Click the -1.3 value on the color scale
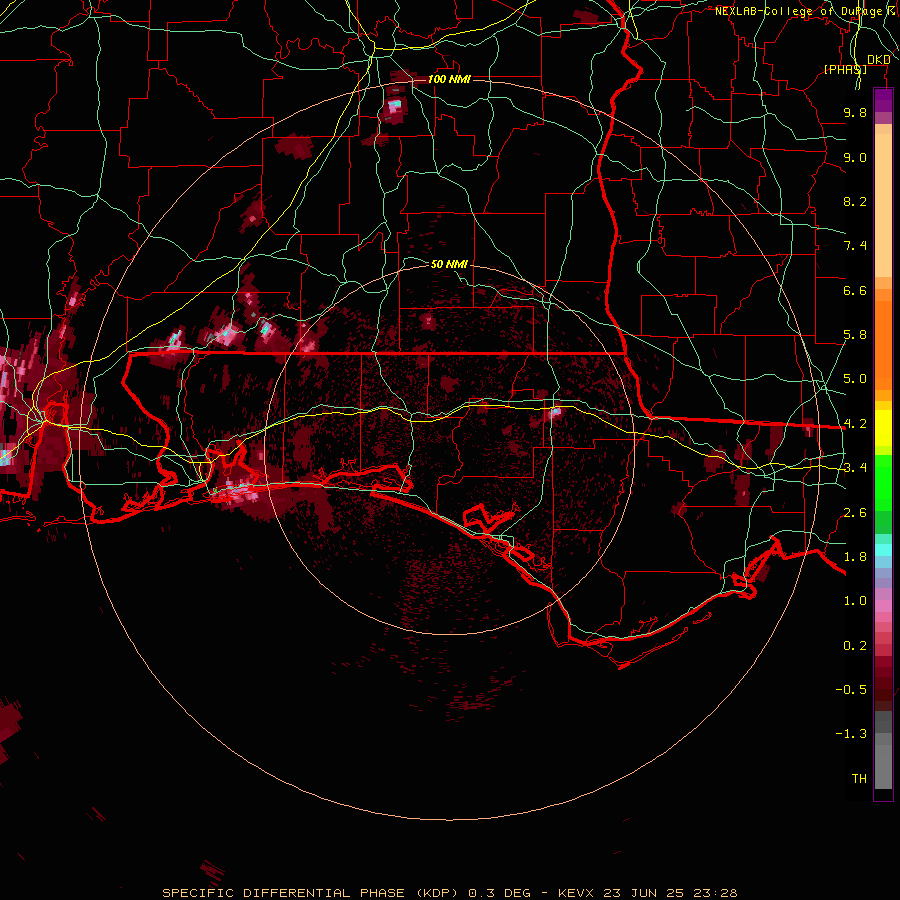 pyautogui.click(x=851, y=734)
